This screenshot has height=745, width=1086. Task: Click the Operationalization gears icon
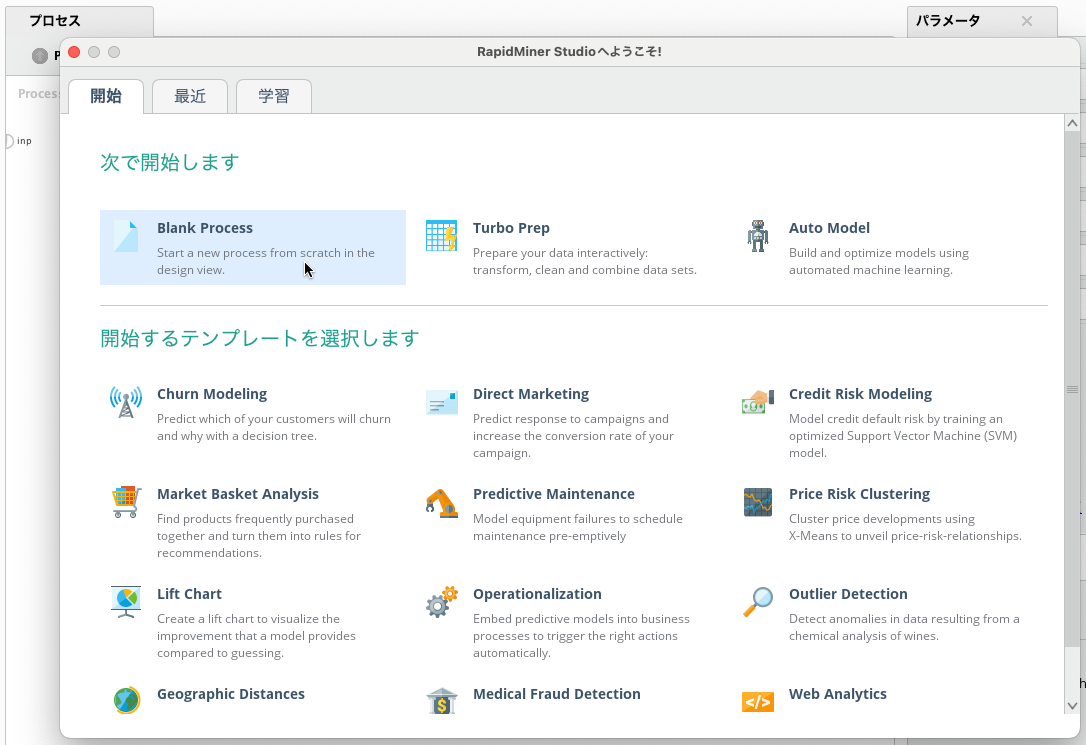pos(442,602)
